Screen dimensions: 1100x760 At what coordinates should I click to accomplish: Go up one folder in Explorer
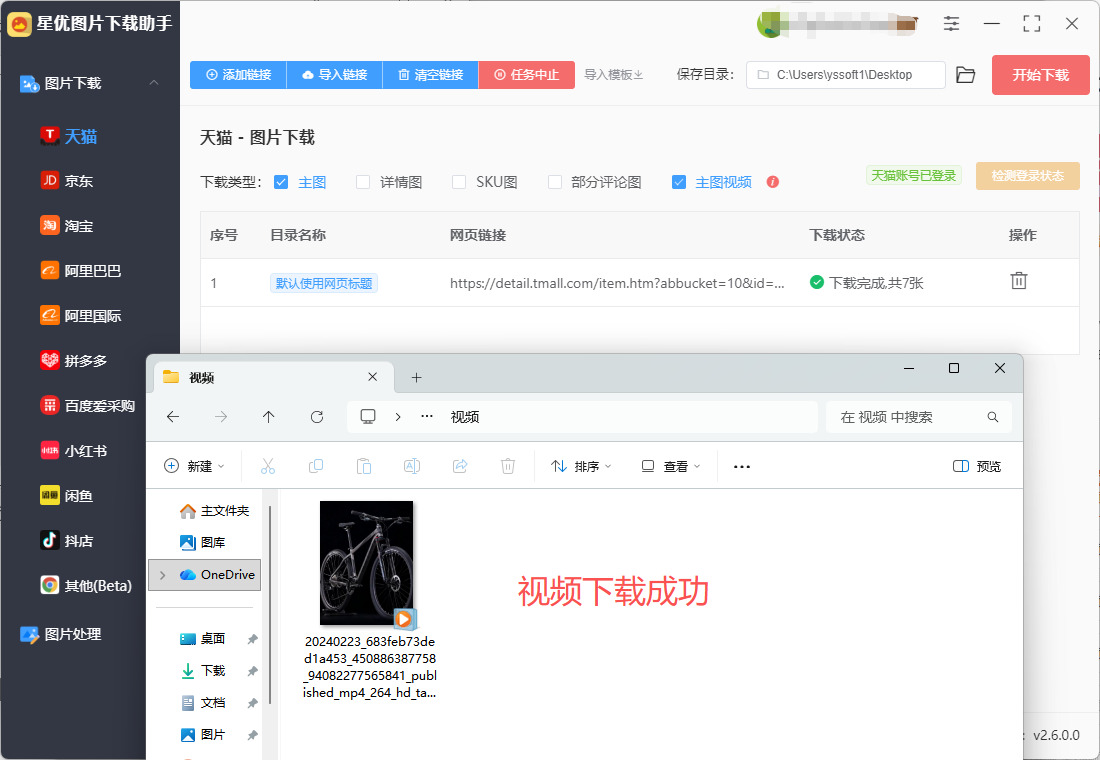coord(269,417)
